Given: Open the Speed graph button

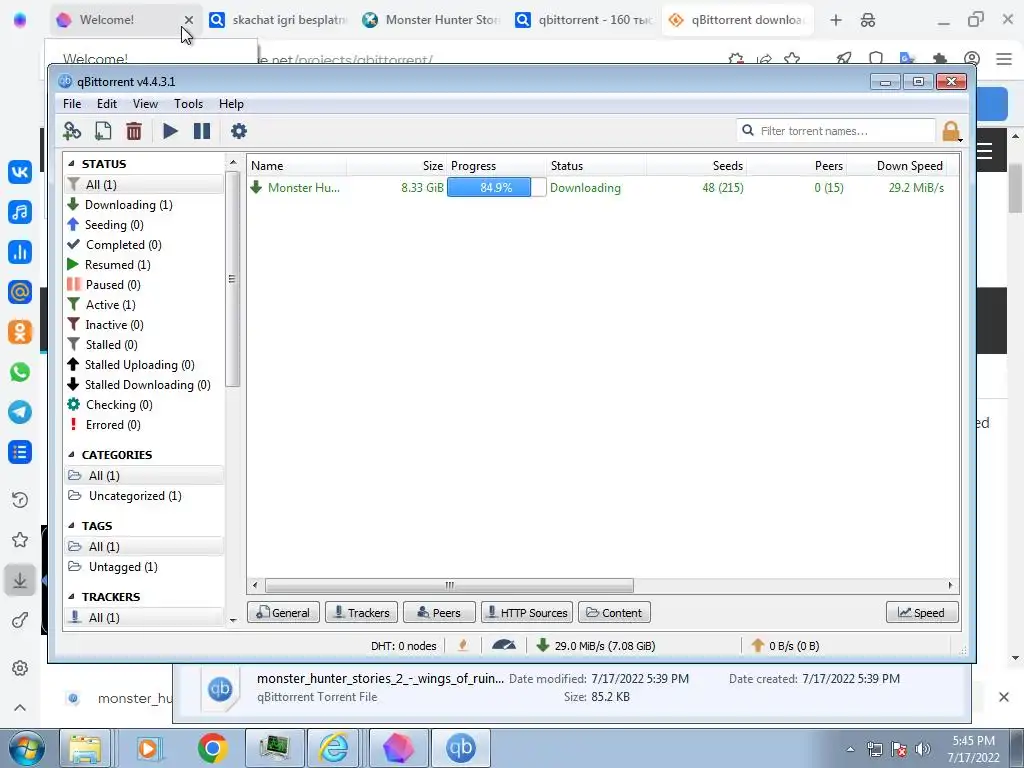Looking at the screenshot, I should click(922, 613).
